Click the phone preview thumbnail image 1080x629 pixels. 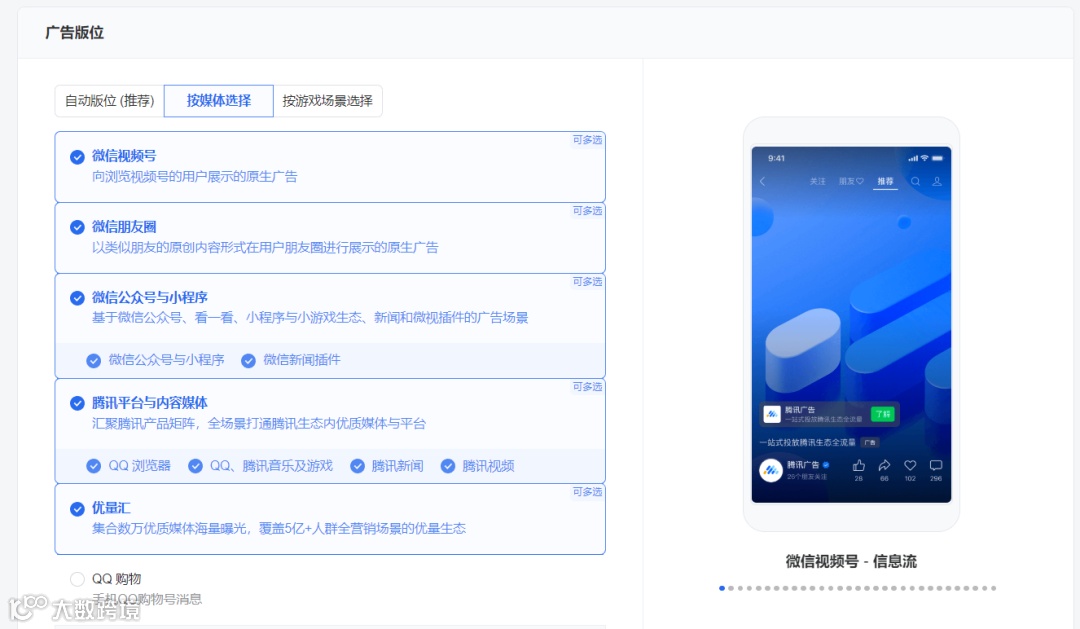click(x=851, y=324)
